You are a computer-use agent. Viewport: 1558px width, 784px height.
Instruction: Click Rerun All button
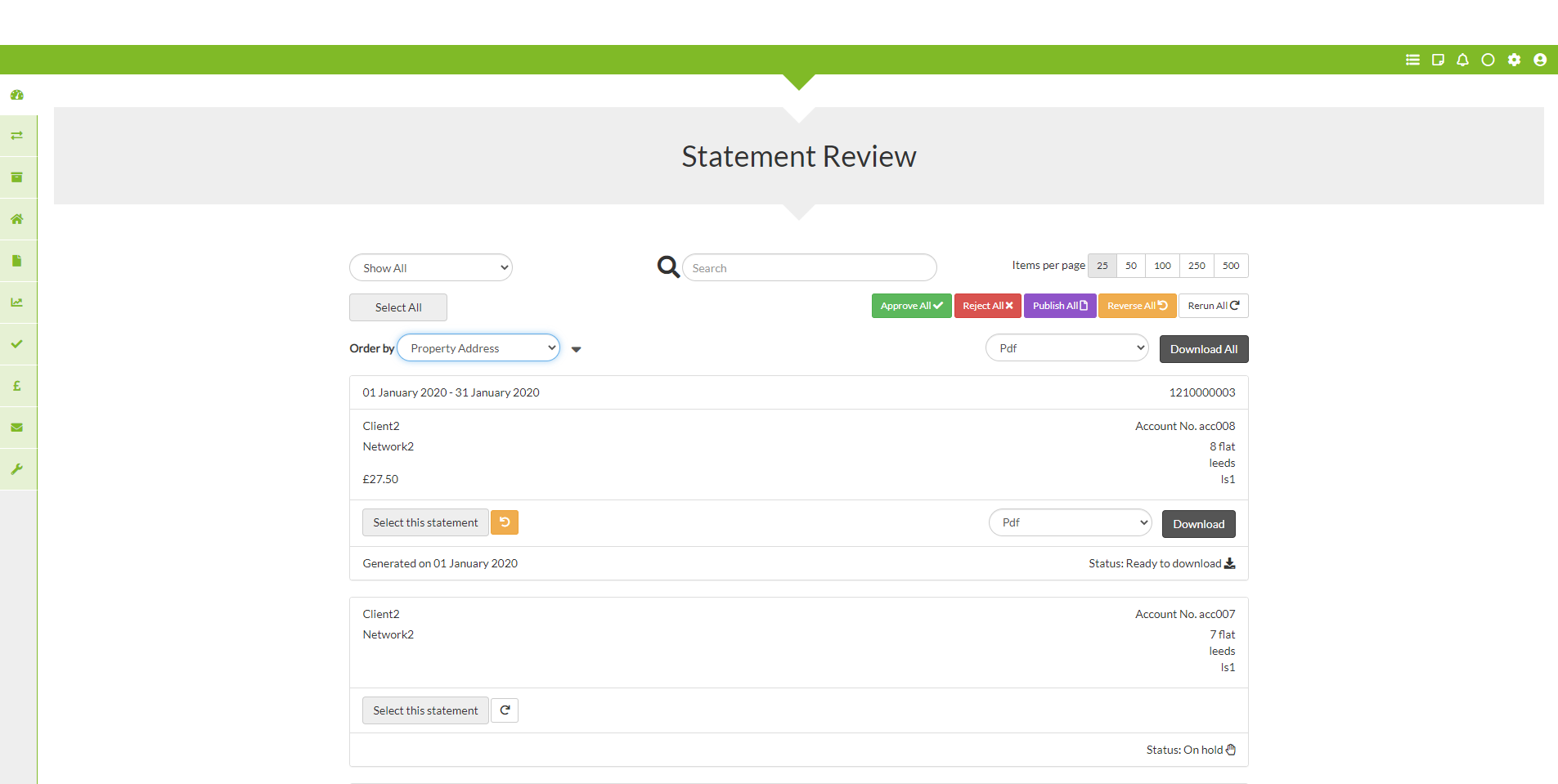point(1213,306)
